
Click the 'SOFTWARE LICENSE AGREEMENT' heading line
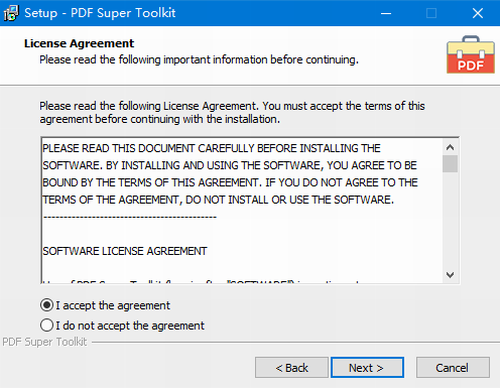[x=125, y=251]
